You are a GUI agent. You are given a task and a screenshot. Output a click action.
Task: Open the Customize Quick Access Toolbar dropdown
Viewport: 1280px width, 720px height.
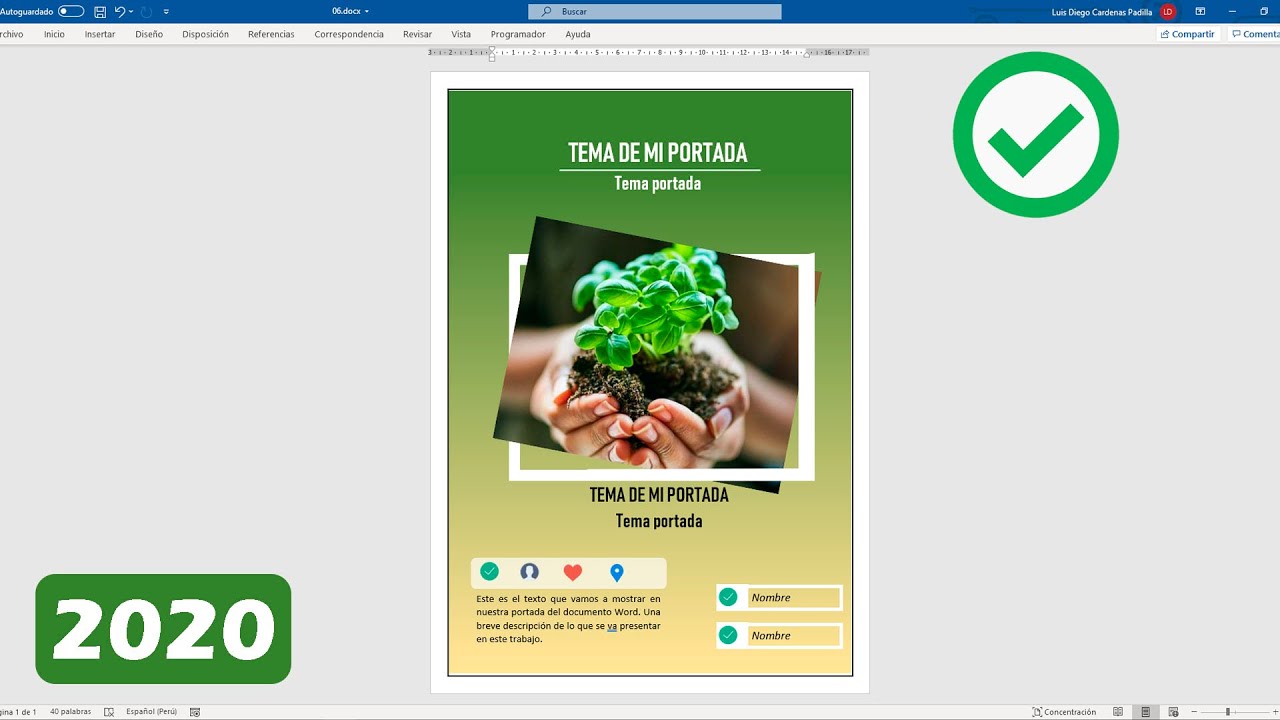click(x=166, y=12)
